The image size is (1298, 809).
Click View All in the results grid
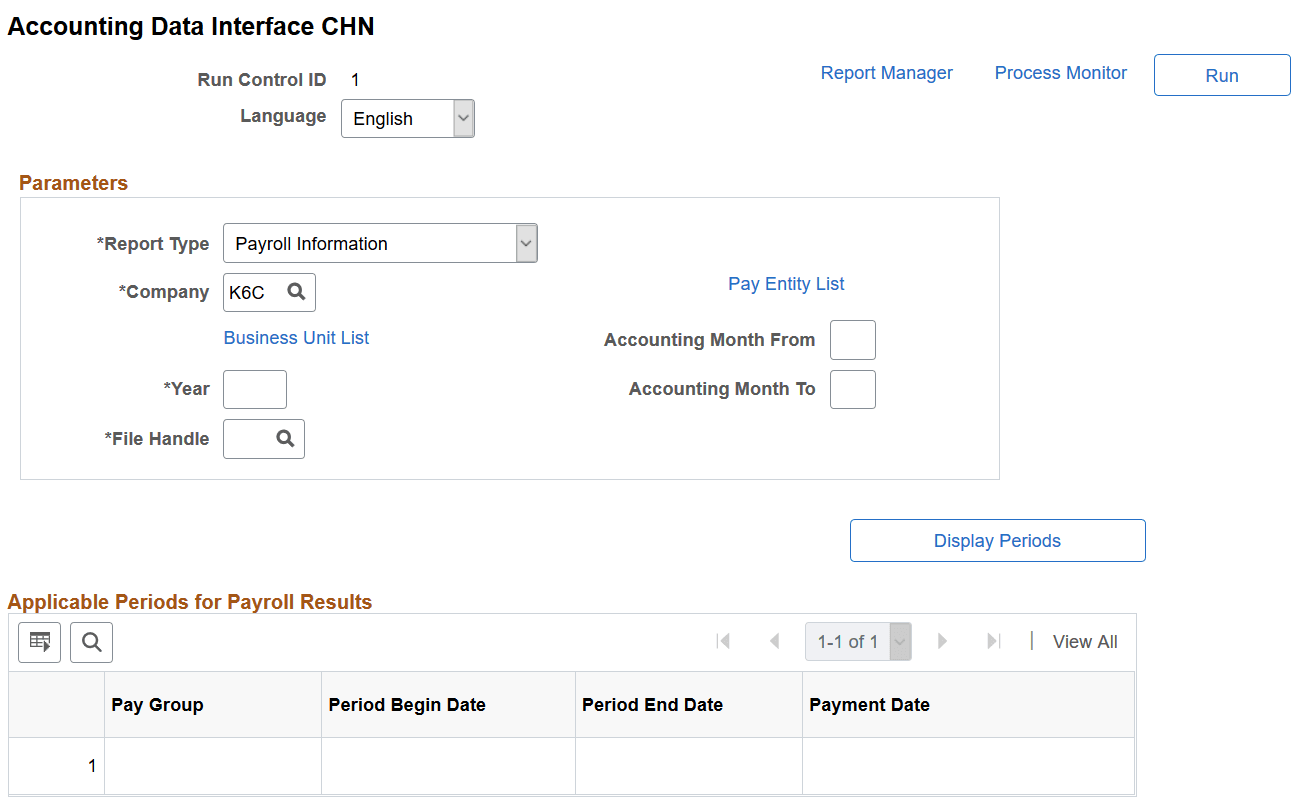click(x=1084, y=641)
